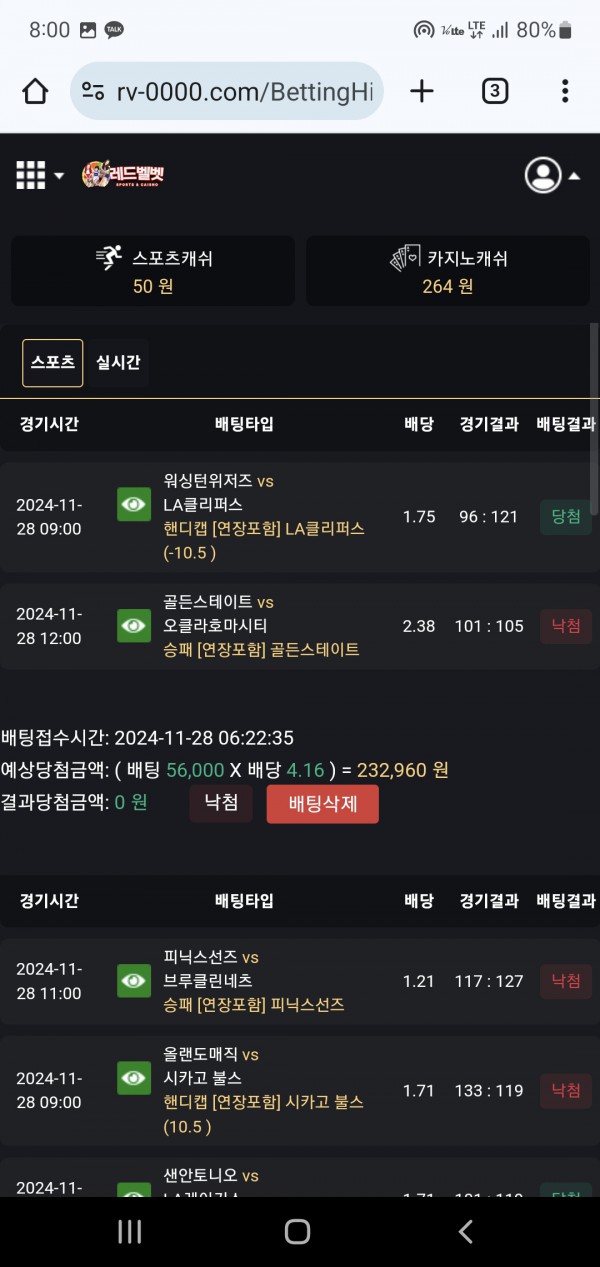Expand the user profile dropdown

pyautogui.click(x=552, y=175)
